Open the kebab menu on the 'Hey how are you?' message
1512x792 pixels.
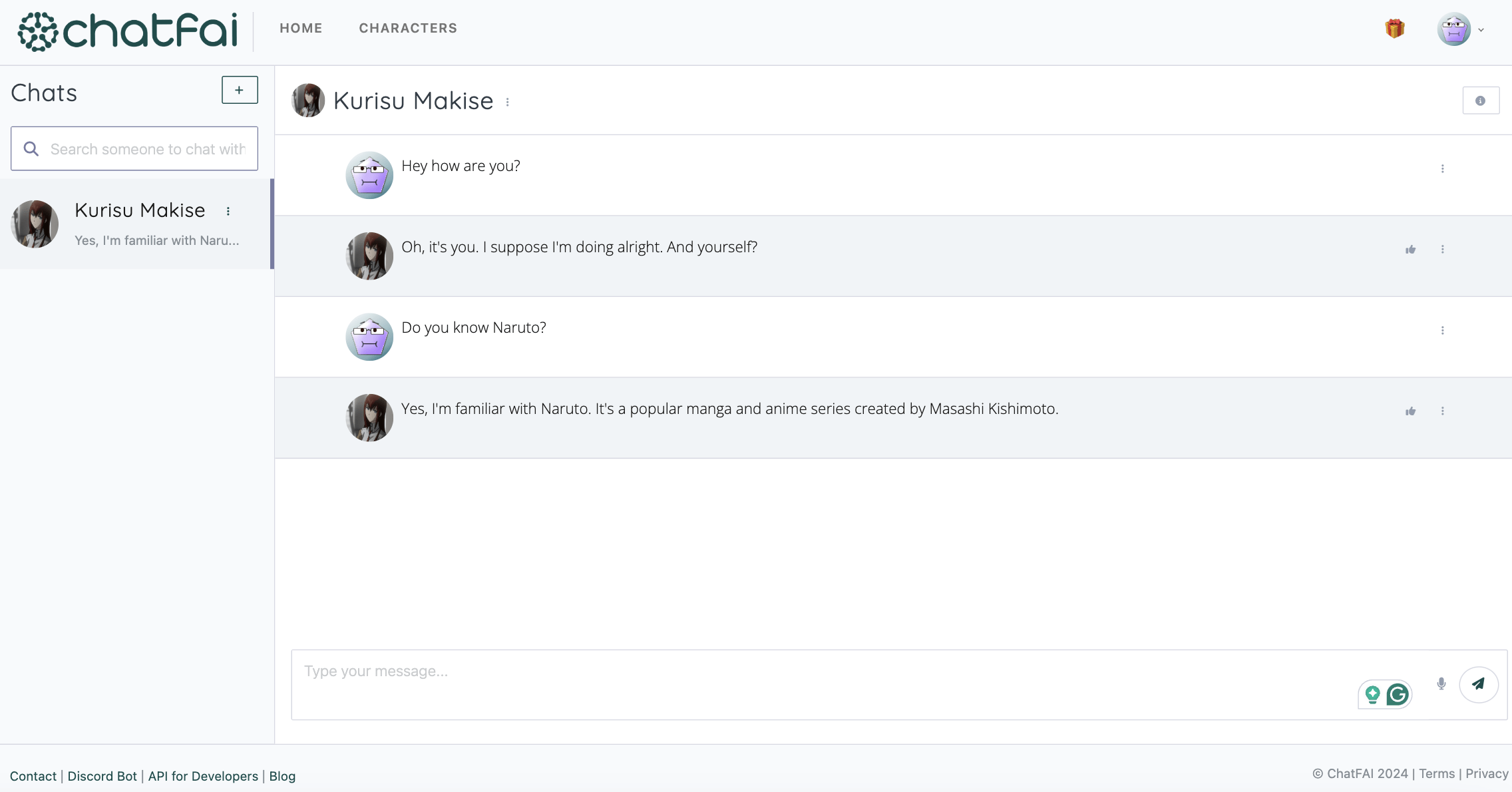pos(1443,168)
